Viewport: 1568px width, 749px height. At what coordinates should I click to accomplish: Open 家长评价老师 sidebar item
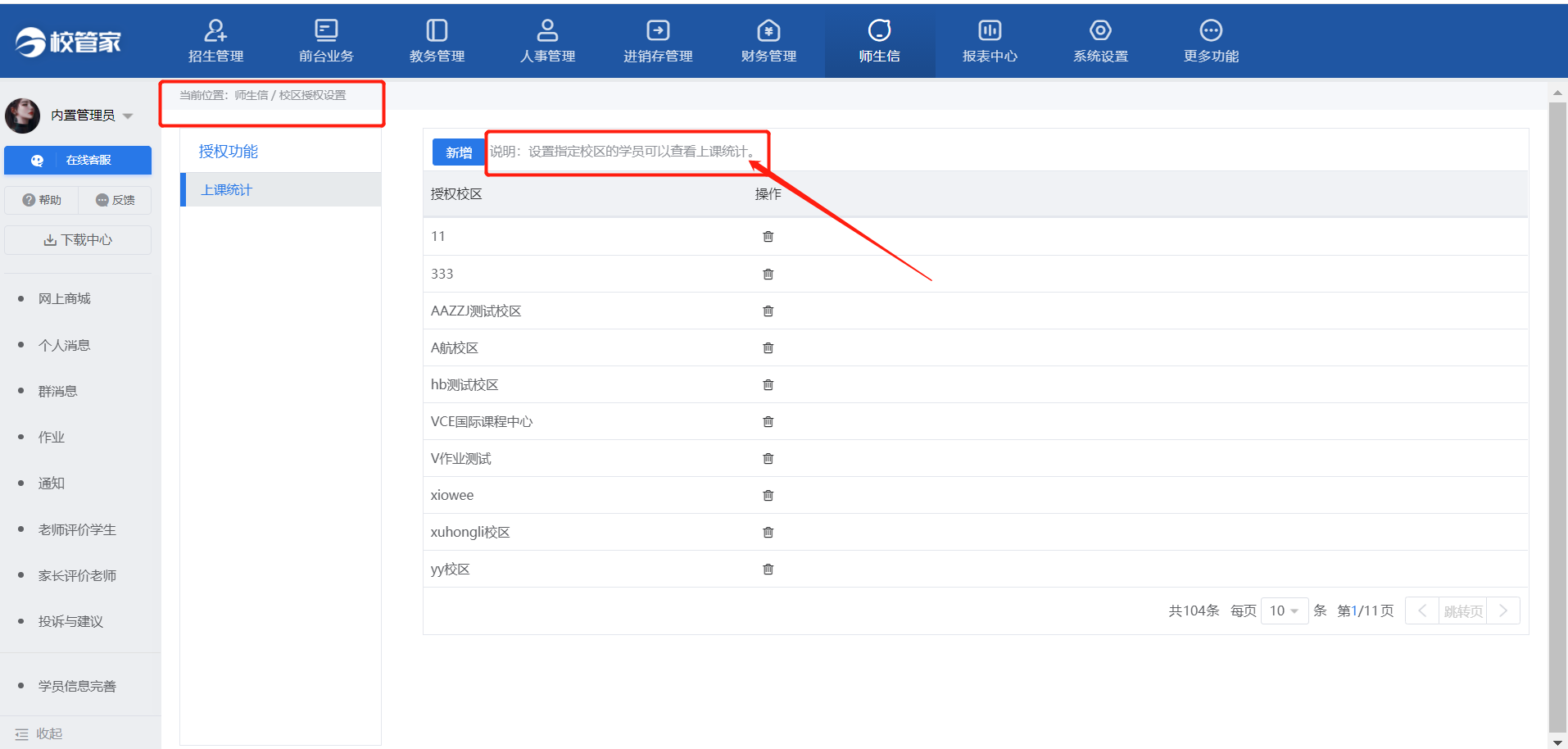pos(77,575)
